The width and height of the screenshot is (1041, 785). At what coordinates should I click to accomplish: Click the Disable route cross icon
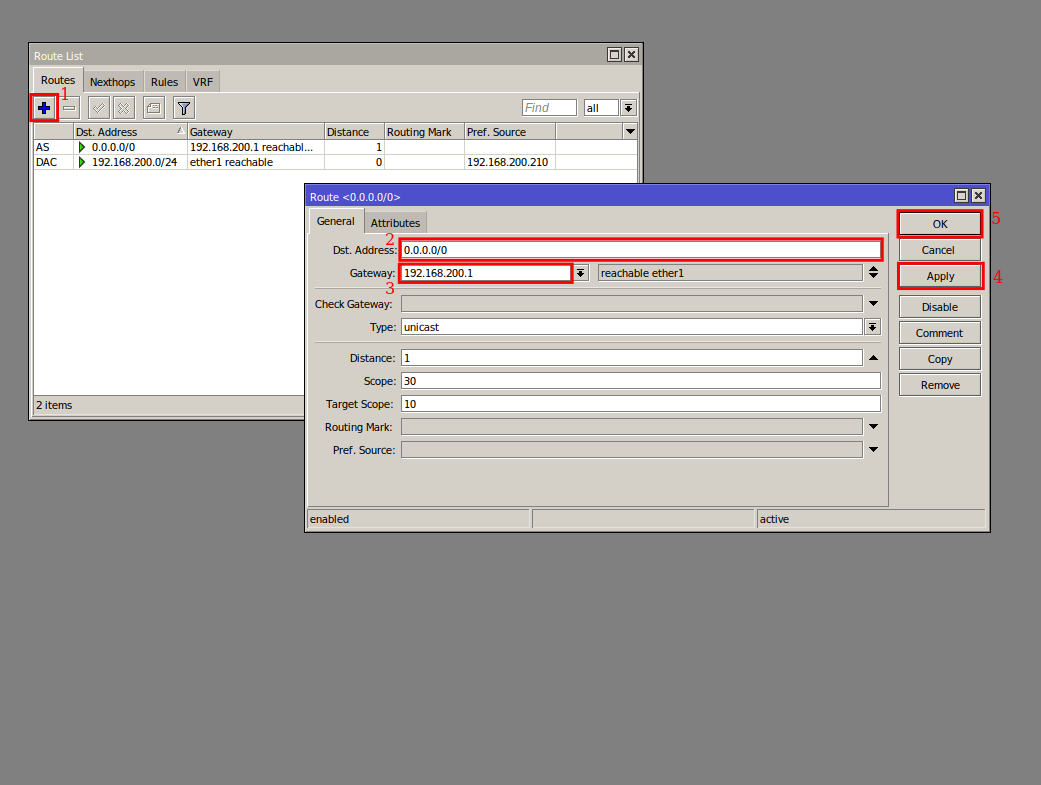click(125, 107)
